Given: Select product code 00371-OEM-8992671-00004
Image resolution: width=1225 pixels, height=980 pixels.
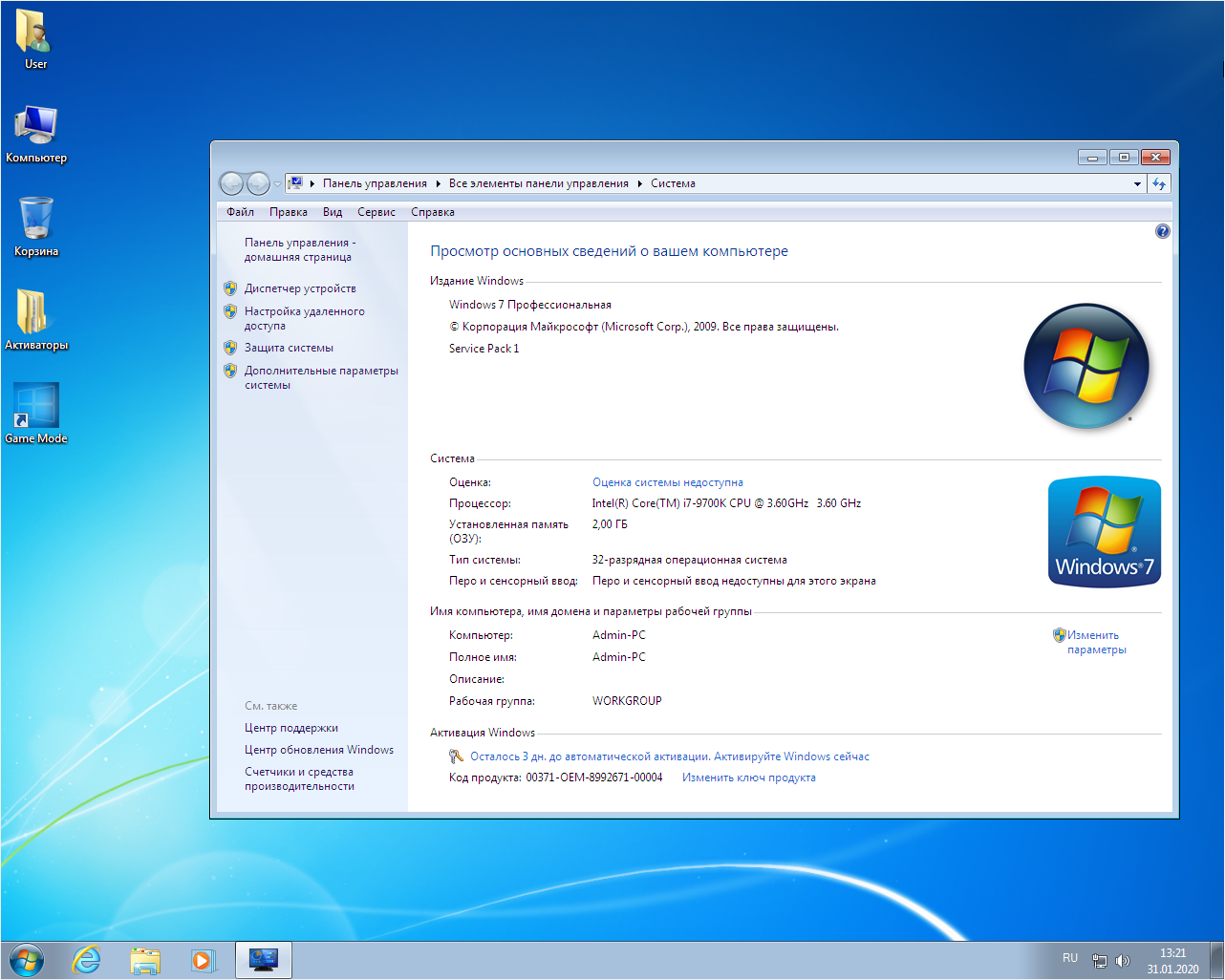Looking at the screenshot, I should [593, 778].
